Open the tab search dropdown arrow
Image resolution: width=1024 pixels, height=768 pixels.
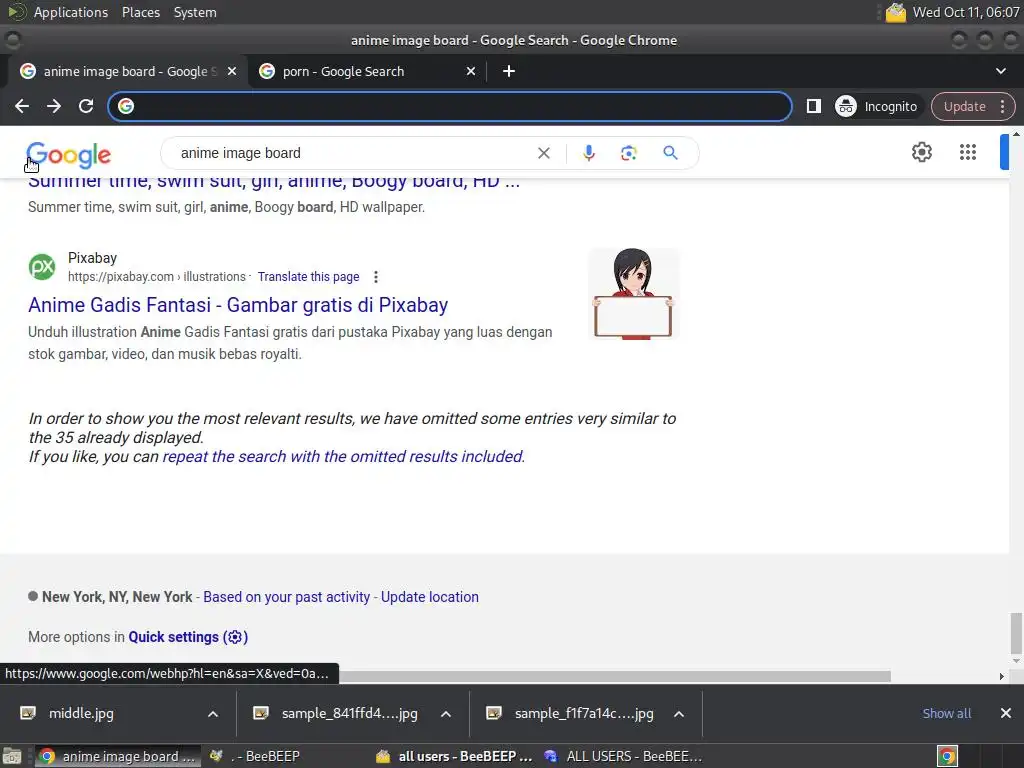click(x=1000, y=71)
